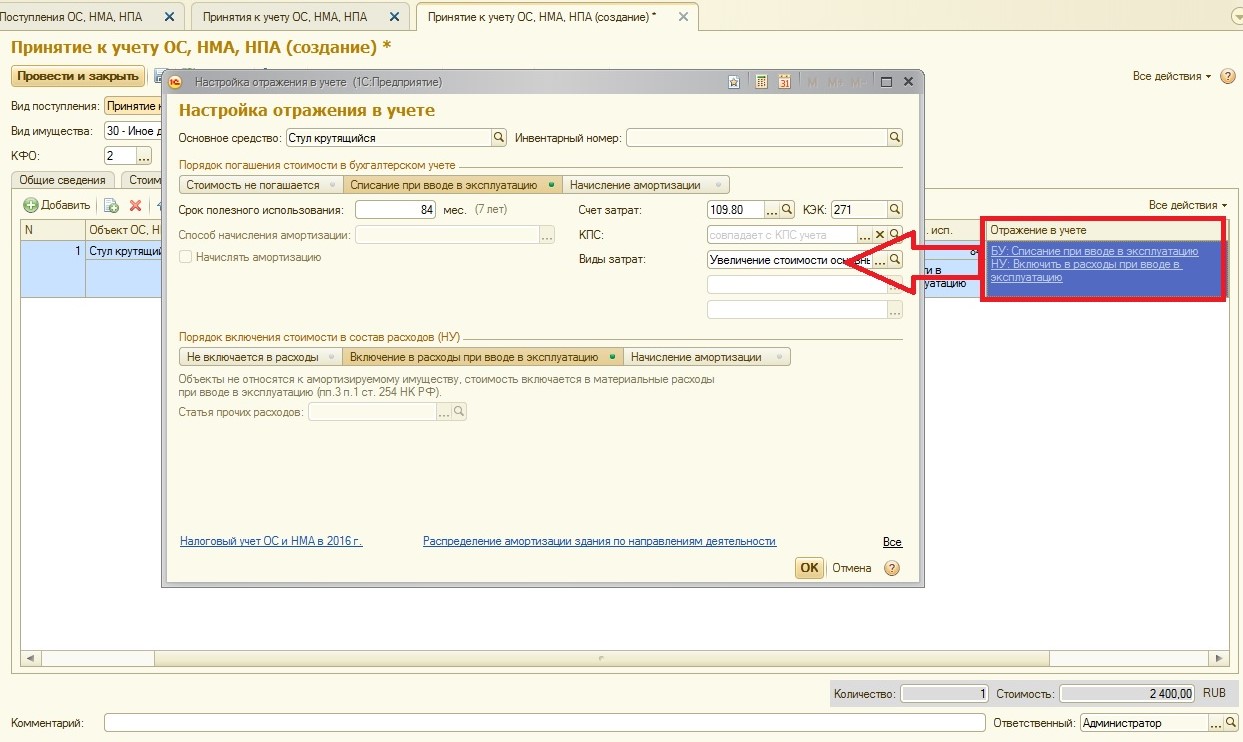The image size is (1243, 742).
Task: Open "Все действия" dropdown at top right
Action: (x=1171, y=77)
